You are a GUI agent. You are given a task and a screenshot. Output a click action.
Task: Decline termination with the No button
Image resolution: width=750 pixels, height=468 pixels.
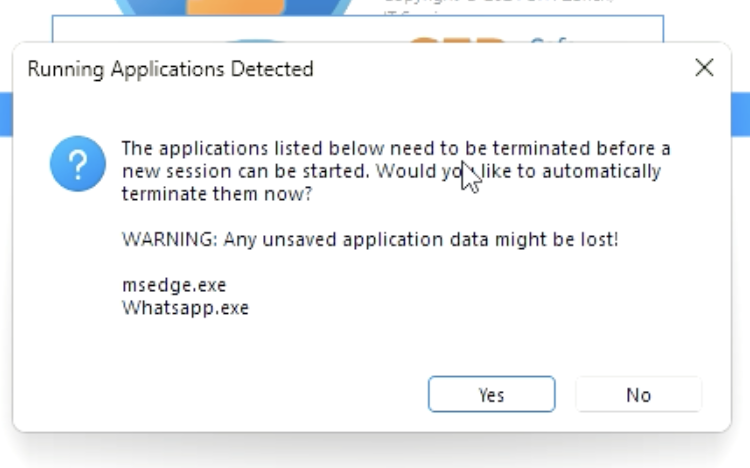pyautogui.click(x=639, y=394)
